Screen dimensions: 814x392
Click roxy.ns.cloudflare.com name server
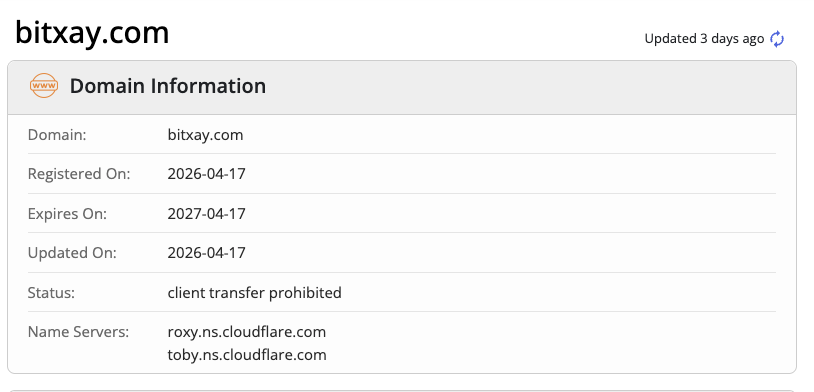247,332
